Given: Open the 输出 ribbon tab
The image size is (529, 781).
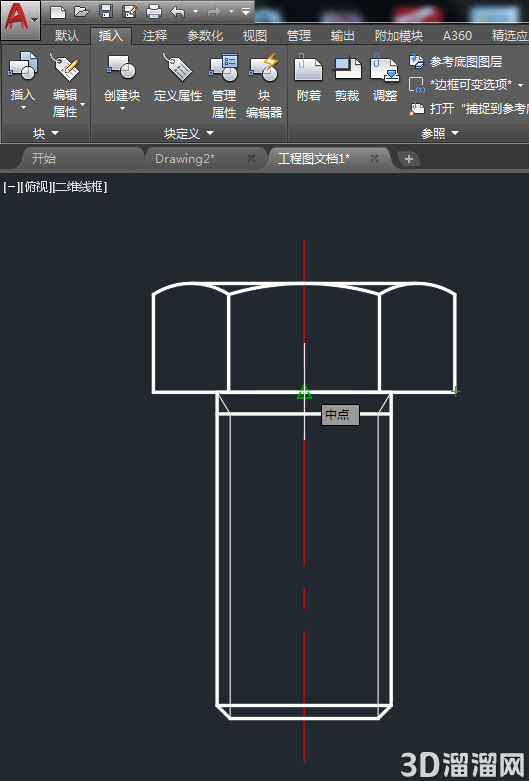Looking at the screenshot, I should pos(343,35).
